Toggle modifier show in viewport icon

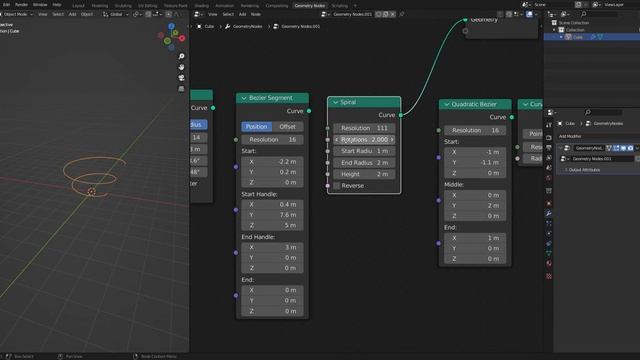623,148
